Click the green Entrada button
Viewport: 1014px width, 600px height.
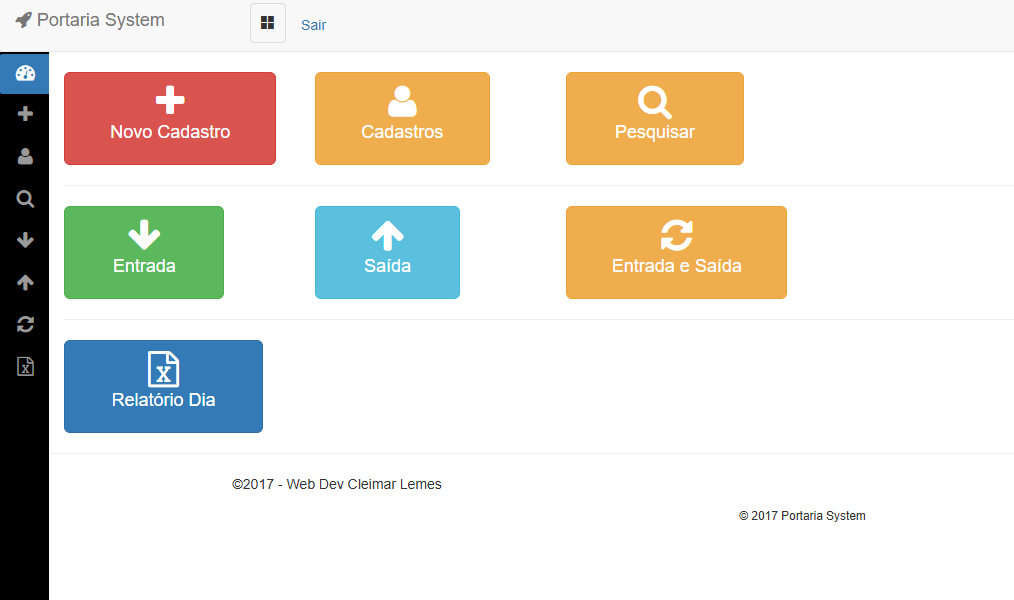tap(144, 252)
